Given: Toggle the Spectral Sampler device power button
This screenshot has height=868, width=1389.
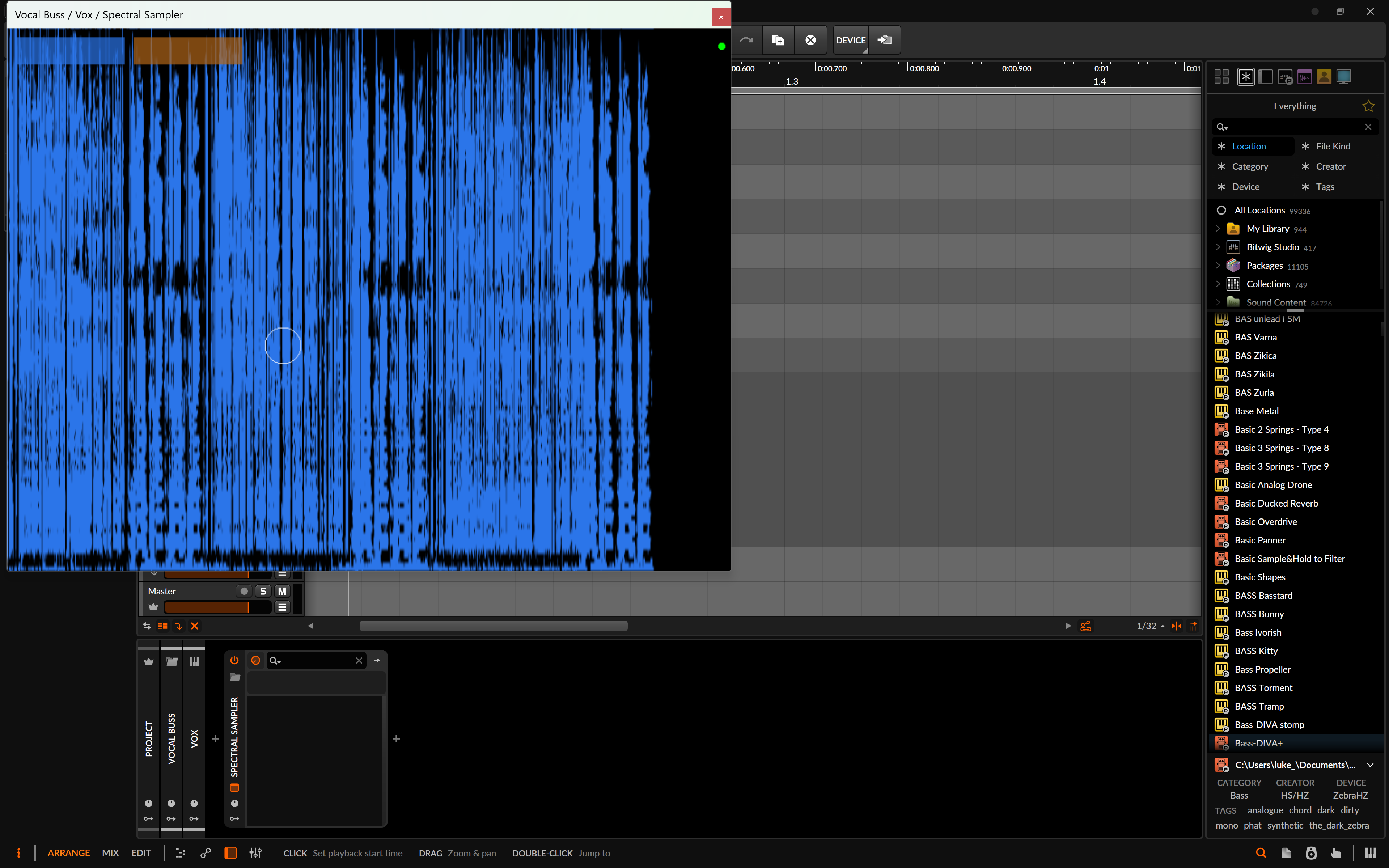Looking at the screenshot, I should (234, 660).
